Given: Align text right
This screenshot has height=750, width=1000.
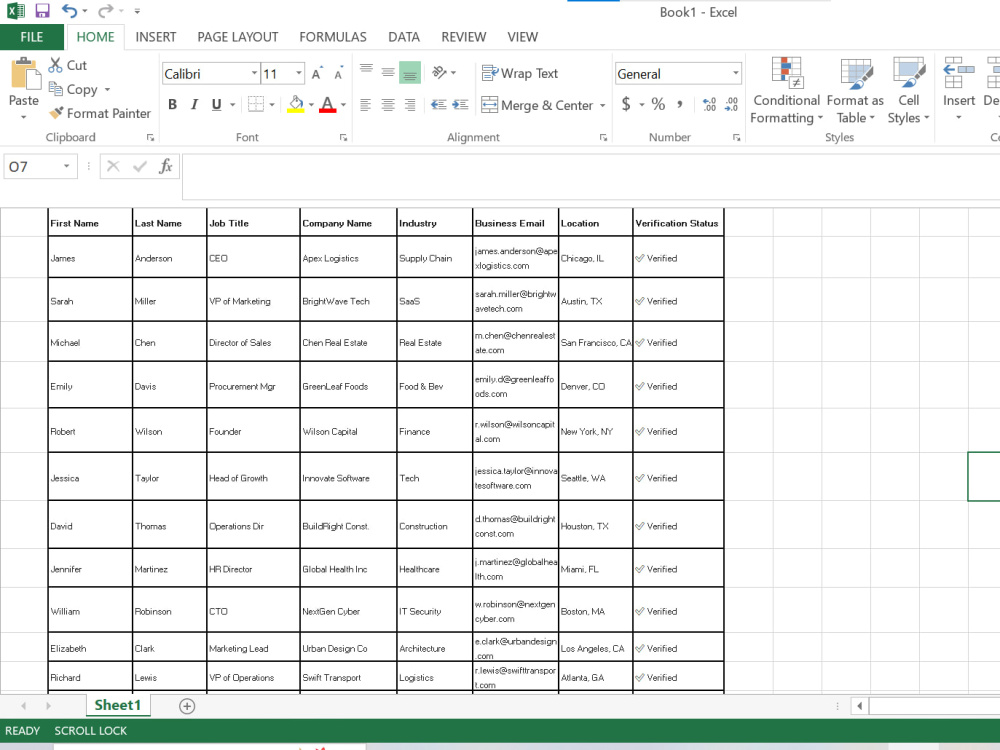Looking at the screenshot, I should (x=410, y=105).
